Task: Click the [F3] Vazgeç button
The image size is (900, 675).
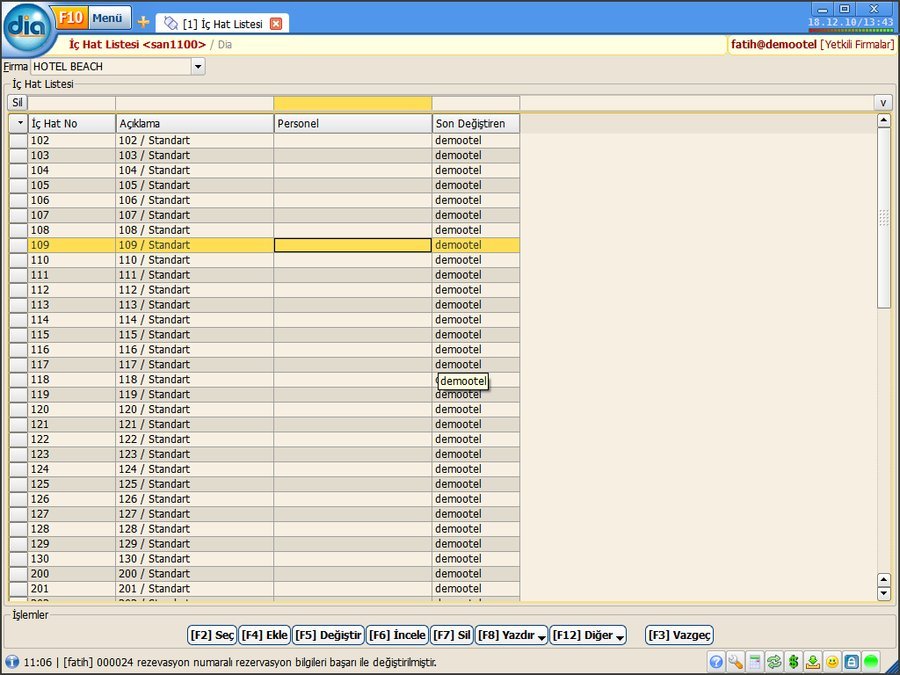Action: click(x=679, y=635)
